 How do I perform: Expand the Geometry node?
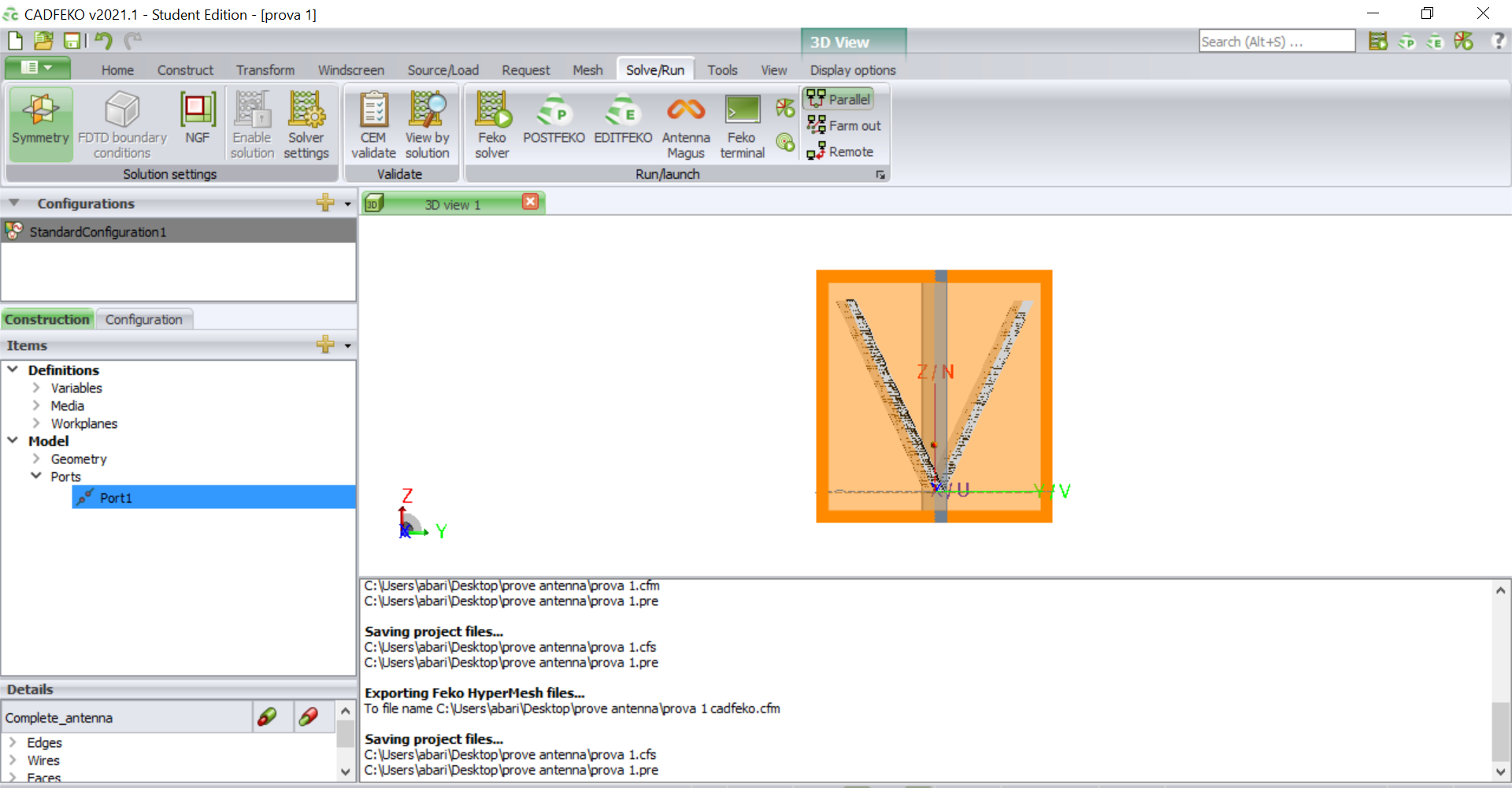[36, 459]
